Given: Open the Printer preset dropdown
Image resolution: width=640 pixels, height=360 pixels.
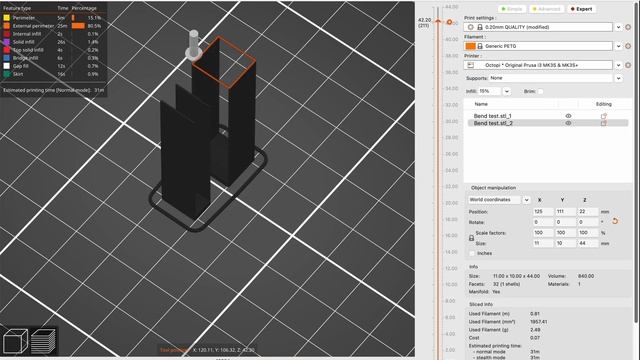Looking at the screenshot, I should tap(619, 65).
